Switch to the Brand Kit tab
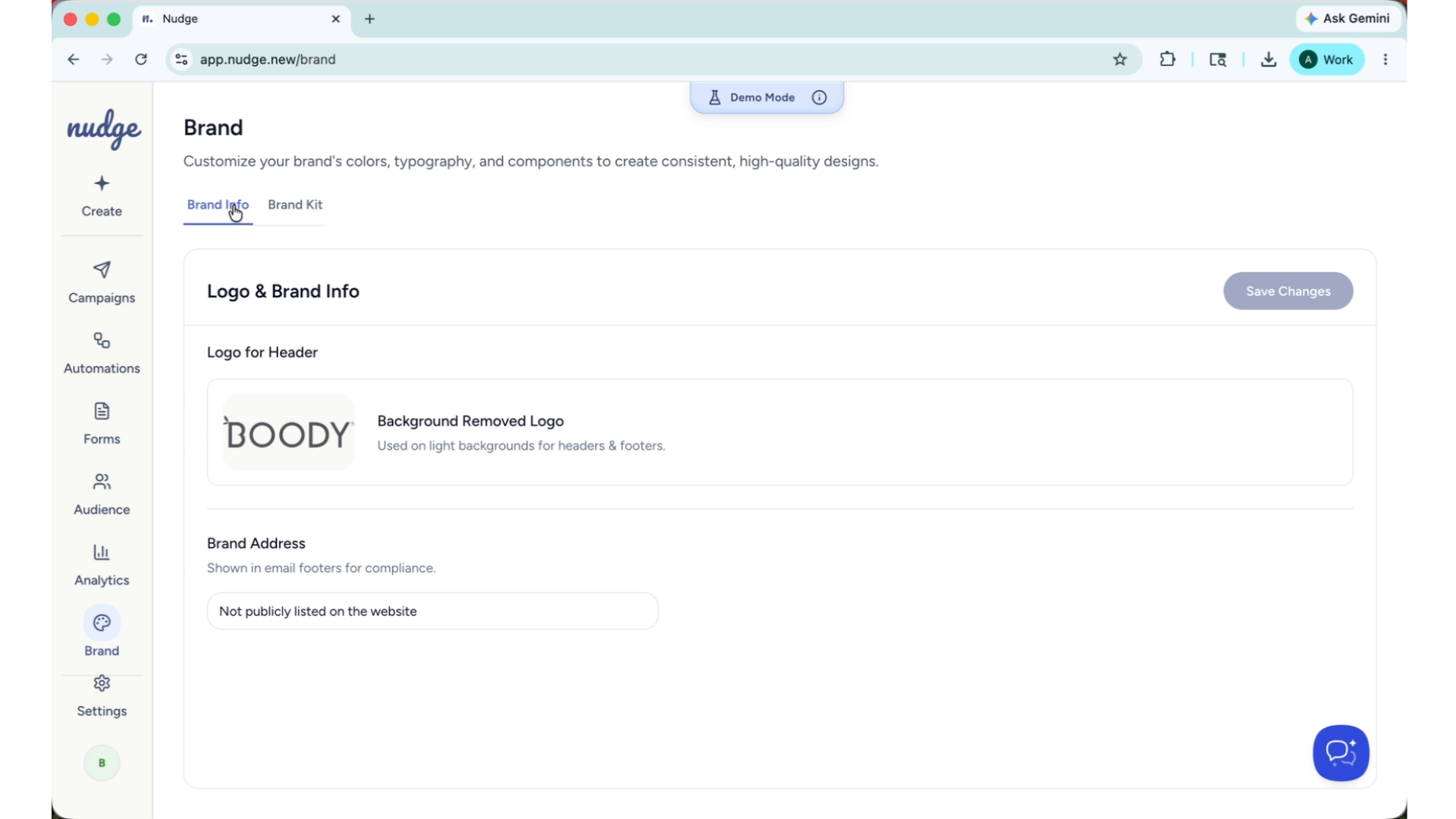1456x819 pixels. [x=295, y=205]
